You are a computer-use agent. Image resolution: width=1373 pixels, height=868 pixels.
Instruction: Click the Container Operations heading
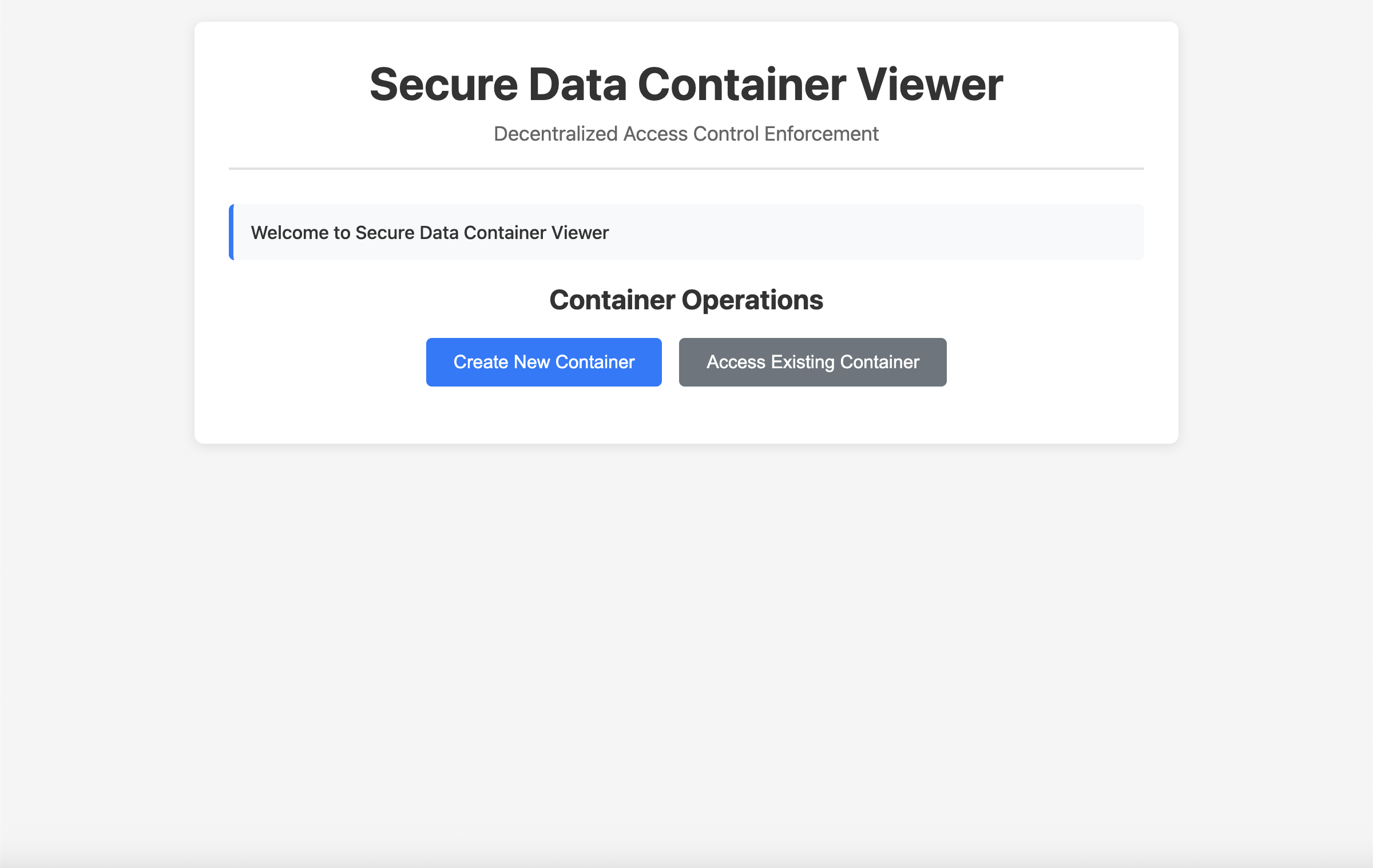[686, 300]
